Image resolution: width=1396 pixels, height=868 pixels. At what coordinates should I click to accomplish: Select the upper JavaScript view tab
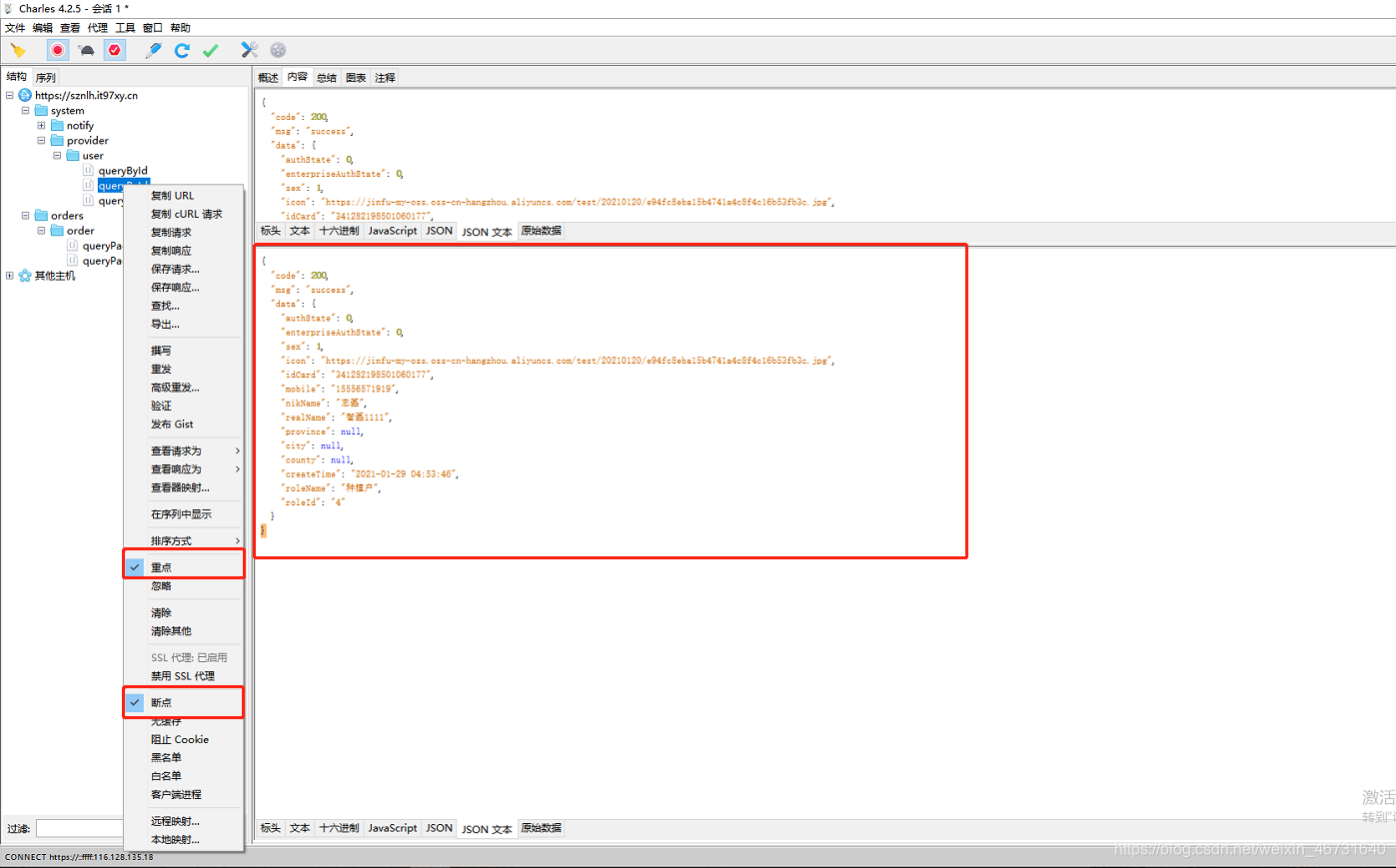point(393,231)
